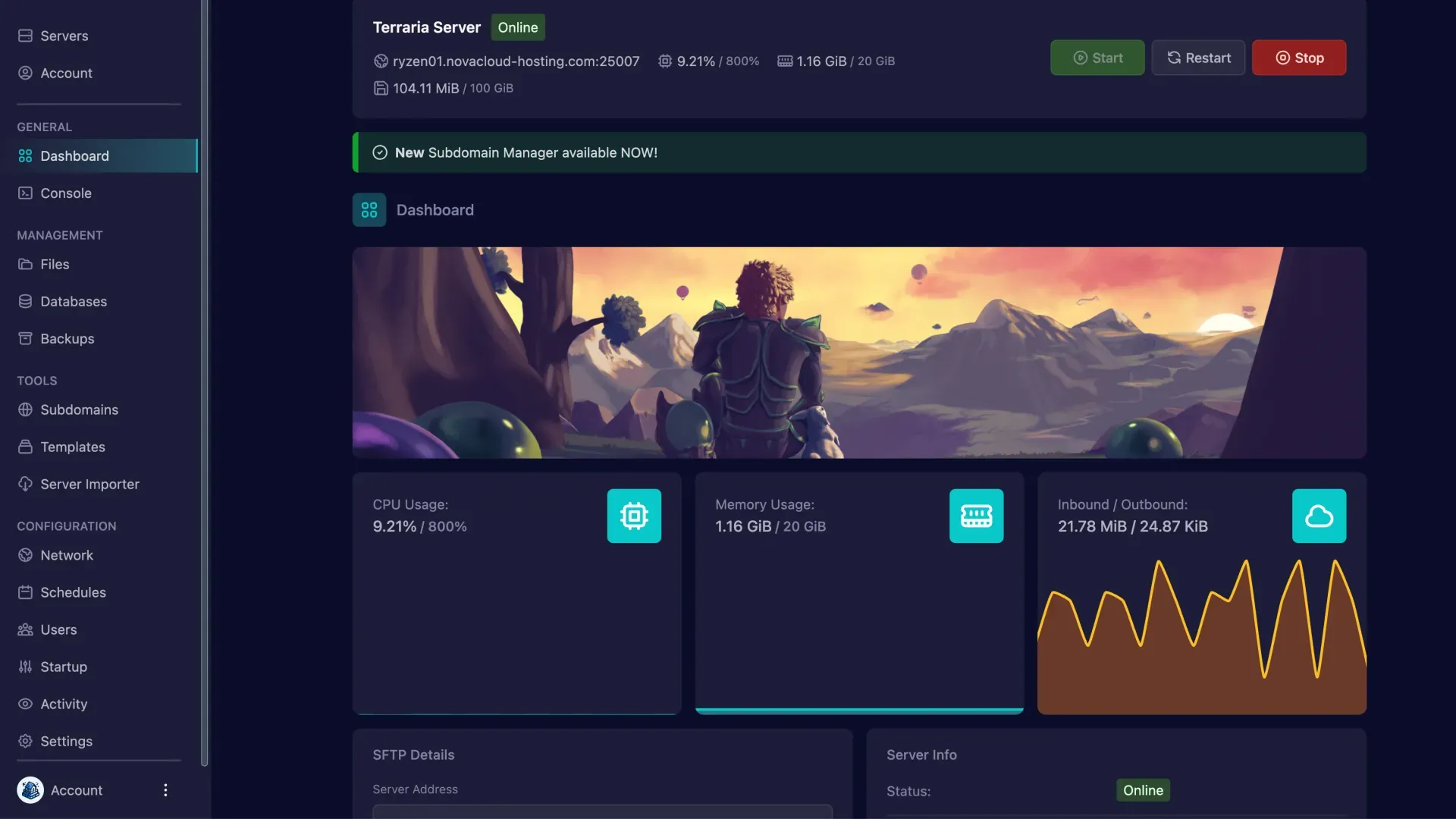Viewport: 1456px width, 819px height.
Task: Open the Backups page
Action: [x=99, y=338]
